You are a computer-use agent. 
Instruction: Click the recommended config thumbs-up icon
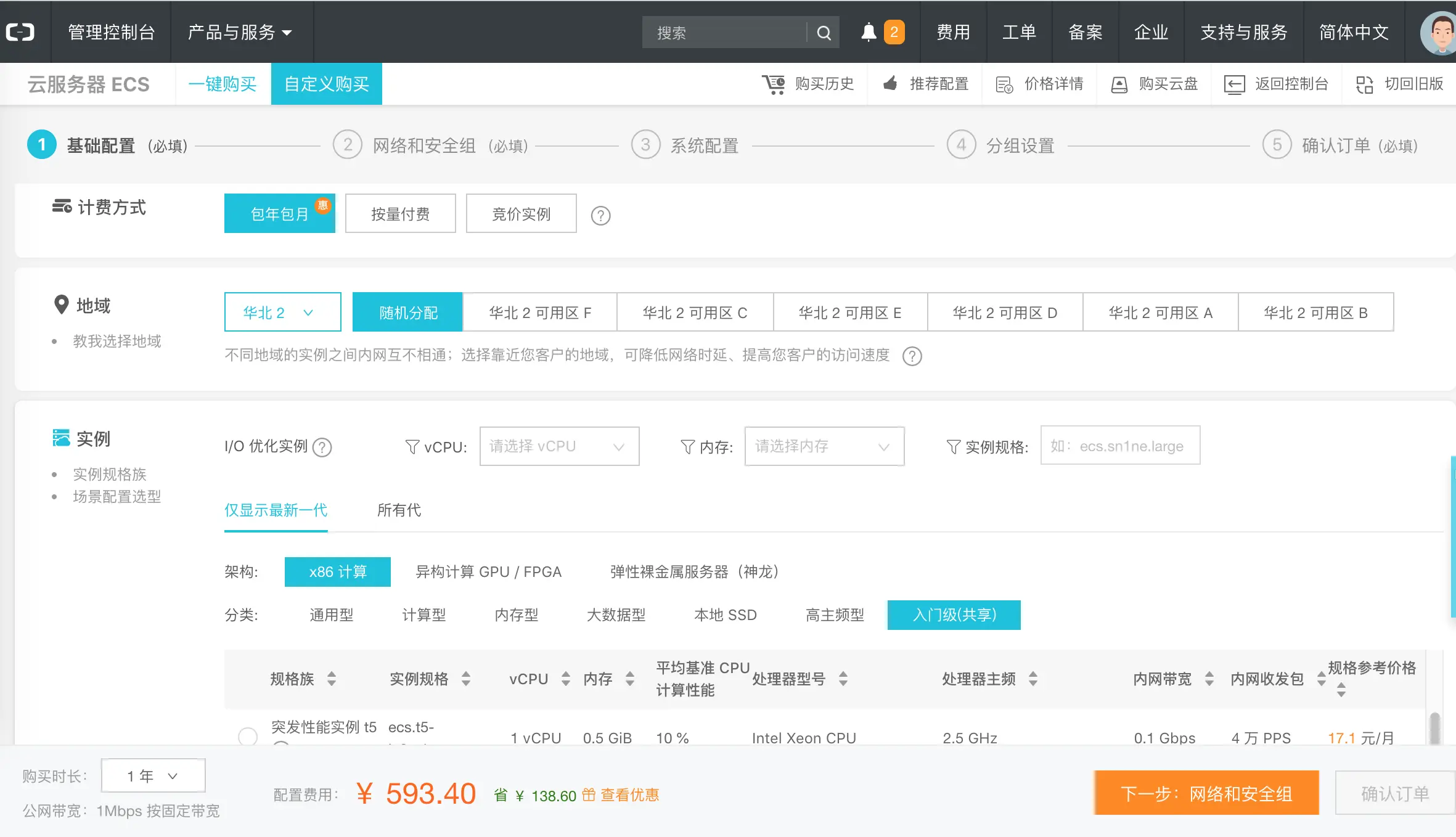pyautogui.click(x=890, y=84)
